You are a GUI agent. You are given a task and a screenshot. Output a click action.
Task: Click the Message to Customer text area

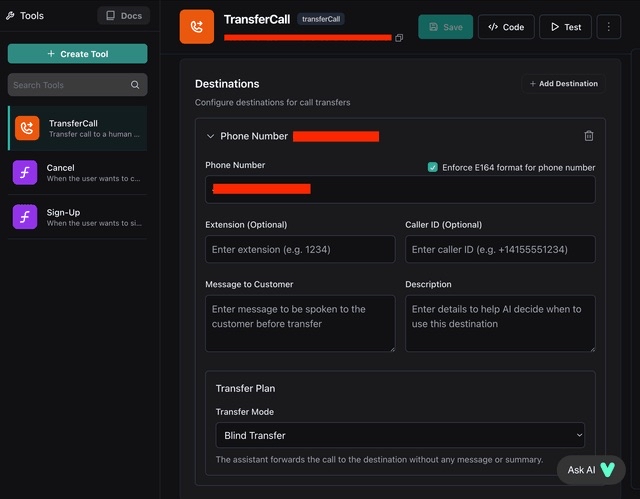(x=300, y=324)
